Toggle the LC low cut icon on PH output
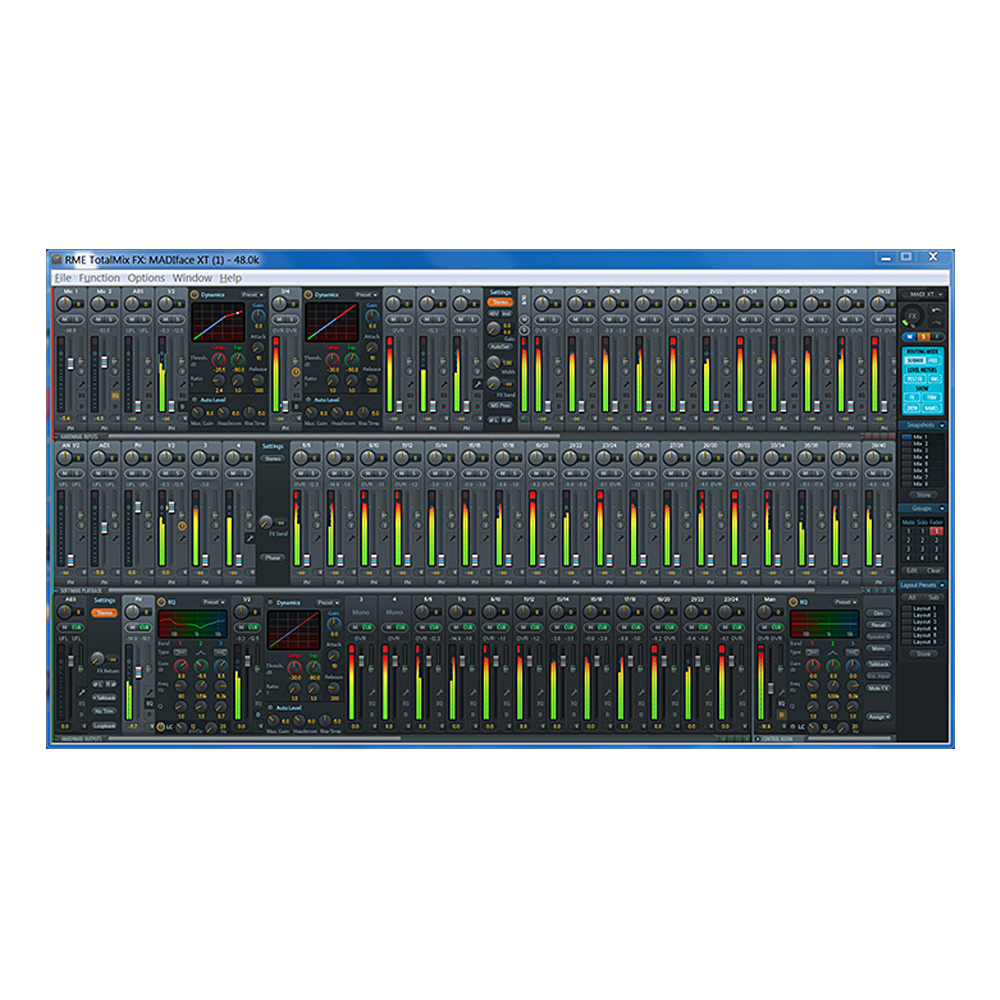 [x=161, y=726]
